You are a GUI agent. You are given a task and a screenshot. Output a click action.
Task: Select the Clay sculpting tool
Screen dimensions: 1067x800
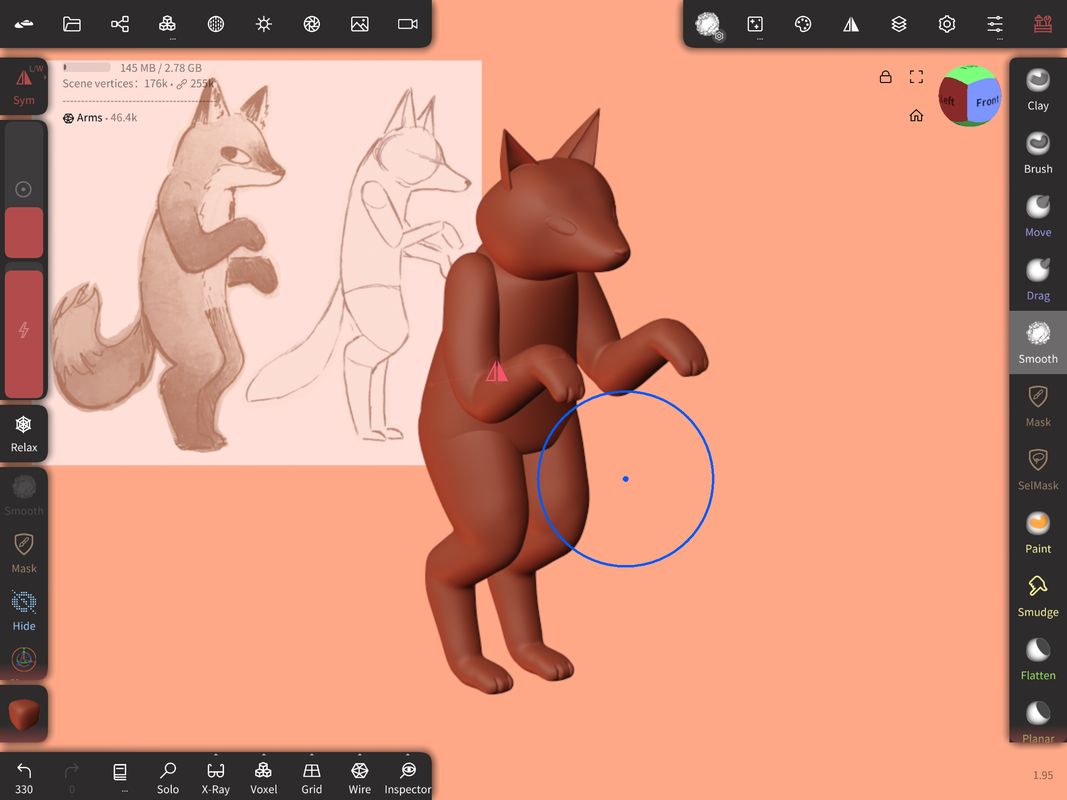1038,89
